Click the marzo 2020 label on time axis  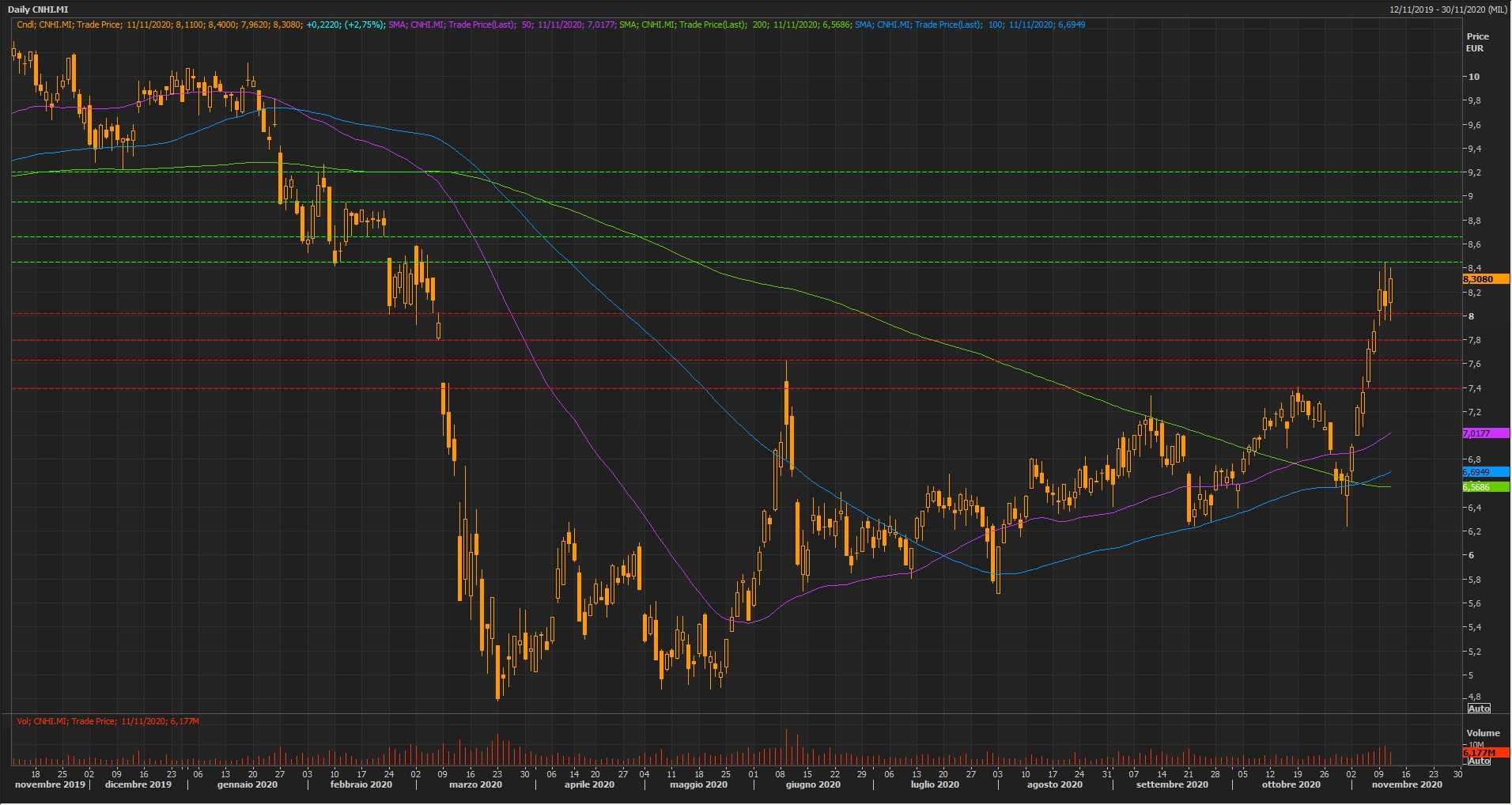coord(475,785)
